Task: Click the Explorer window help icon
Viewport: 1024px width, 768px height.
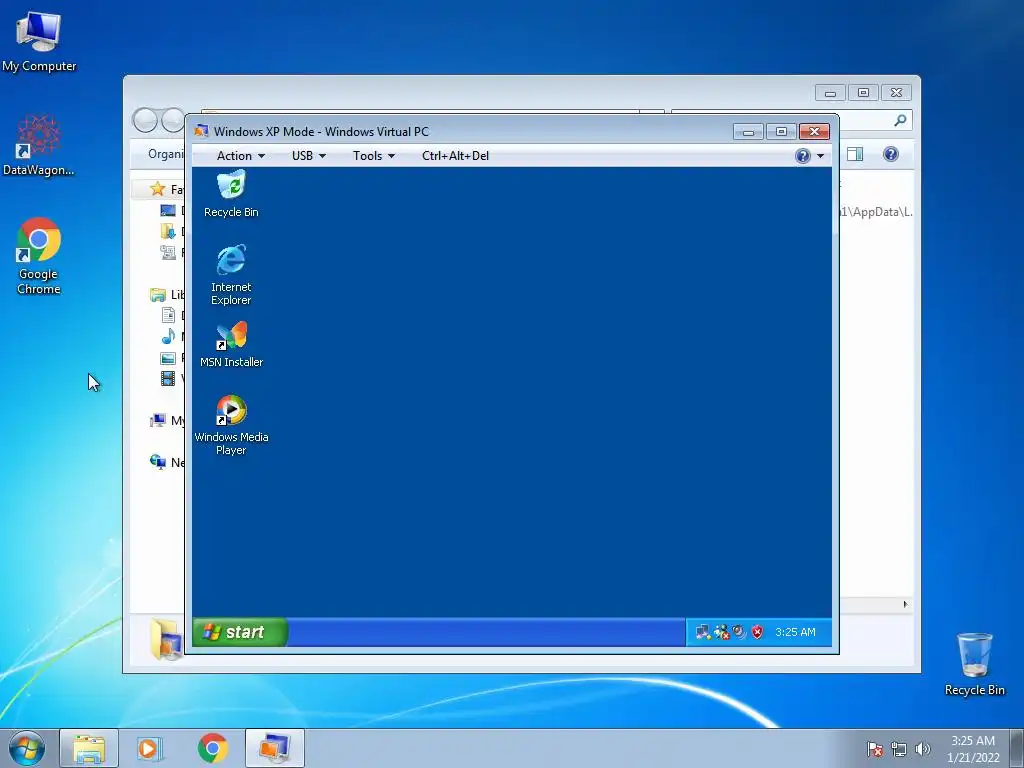Action: [891, 154]
